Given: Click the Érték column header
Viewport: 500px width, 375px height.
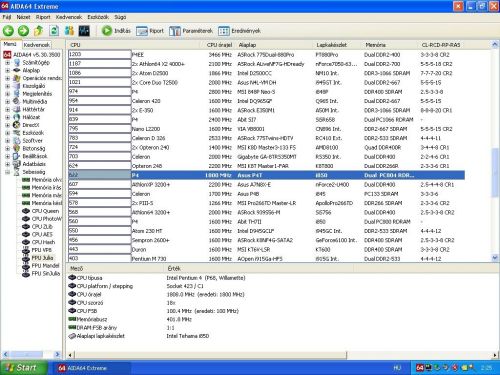Looking at the screenshot, I should (259, 268).
